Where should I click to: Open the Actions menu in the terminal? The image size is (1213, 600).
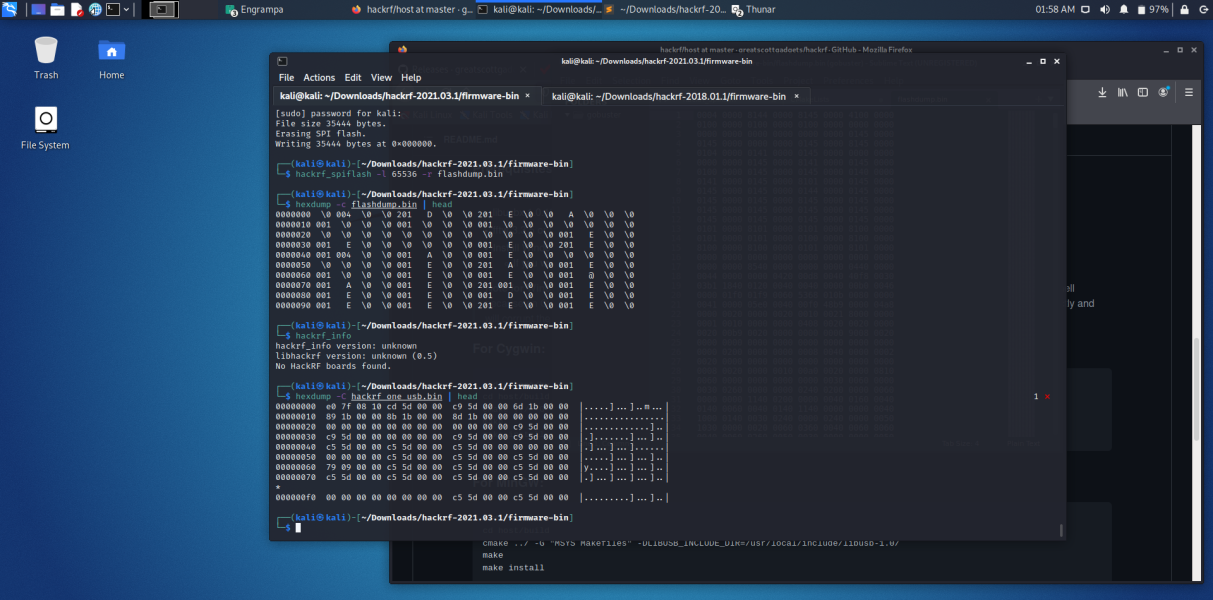coord(319,77)
